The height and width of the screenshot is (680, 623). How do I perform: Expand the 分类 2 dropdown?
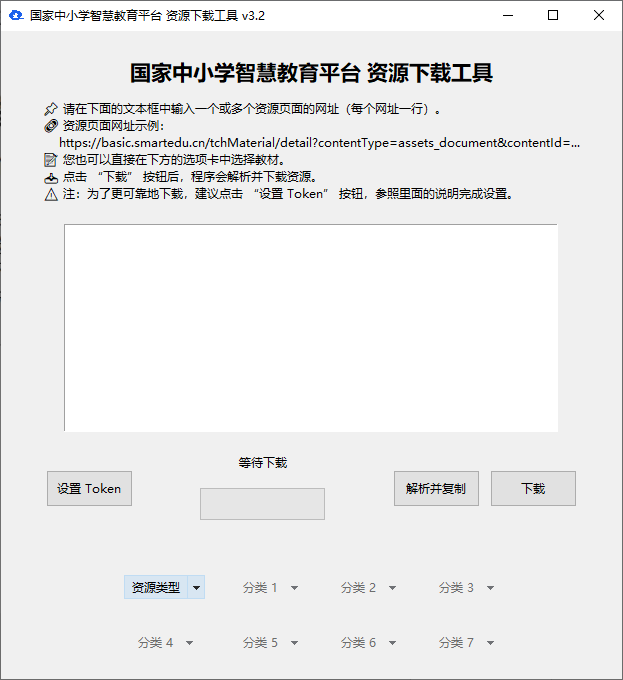pyautogui.click(x=368, y=588)
